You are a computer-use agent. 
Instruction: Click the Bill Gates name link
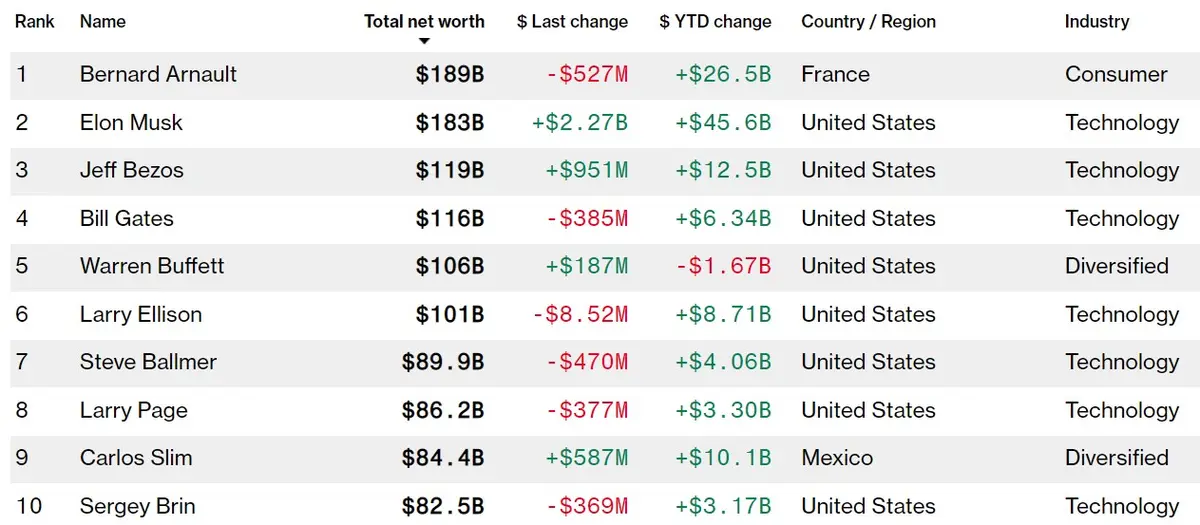click(127, 218)
